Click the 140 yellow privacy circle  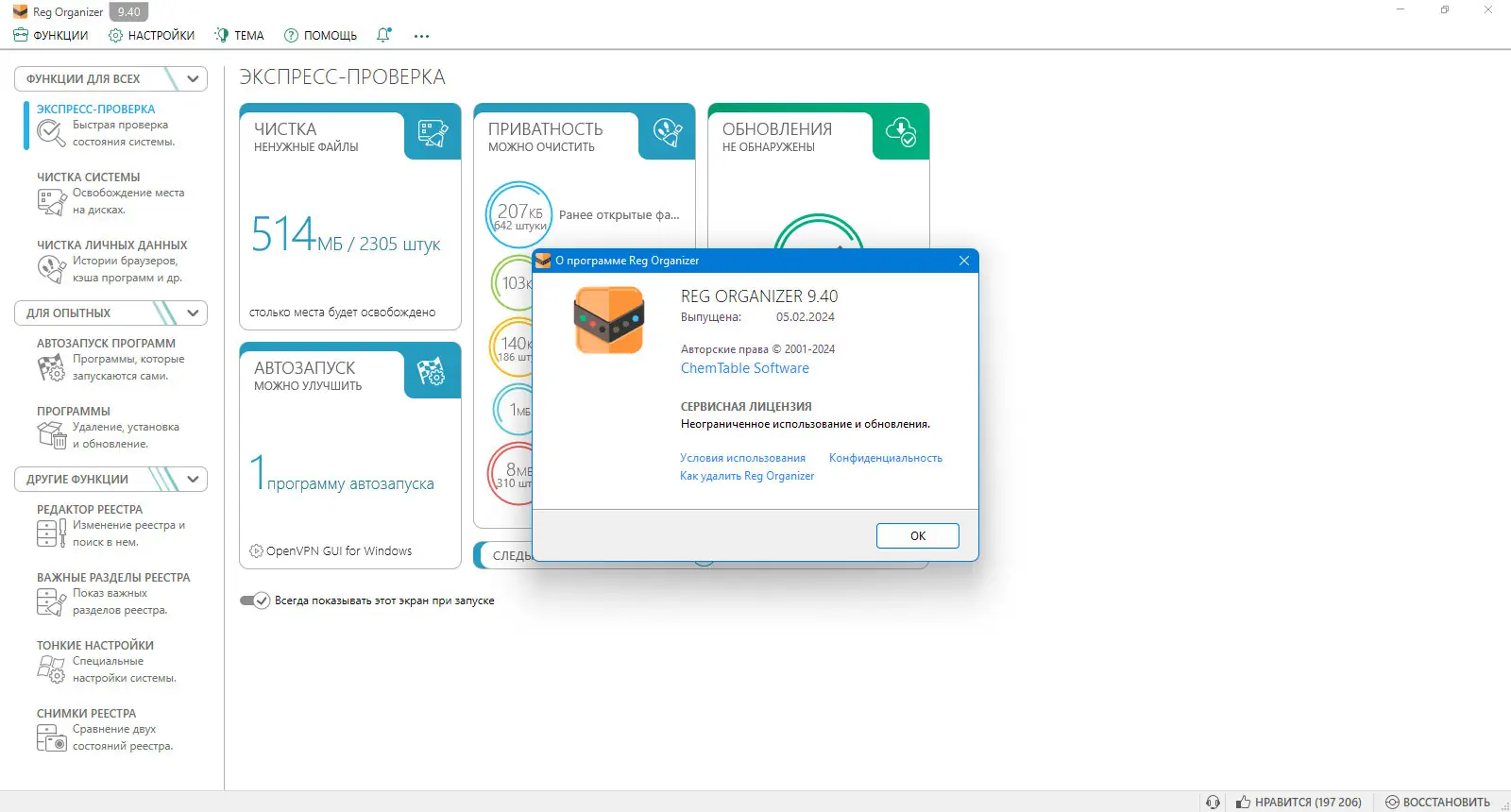tap(512, 347)
